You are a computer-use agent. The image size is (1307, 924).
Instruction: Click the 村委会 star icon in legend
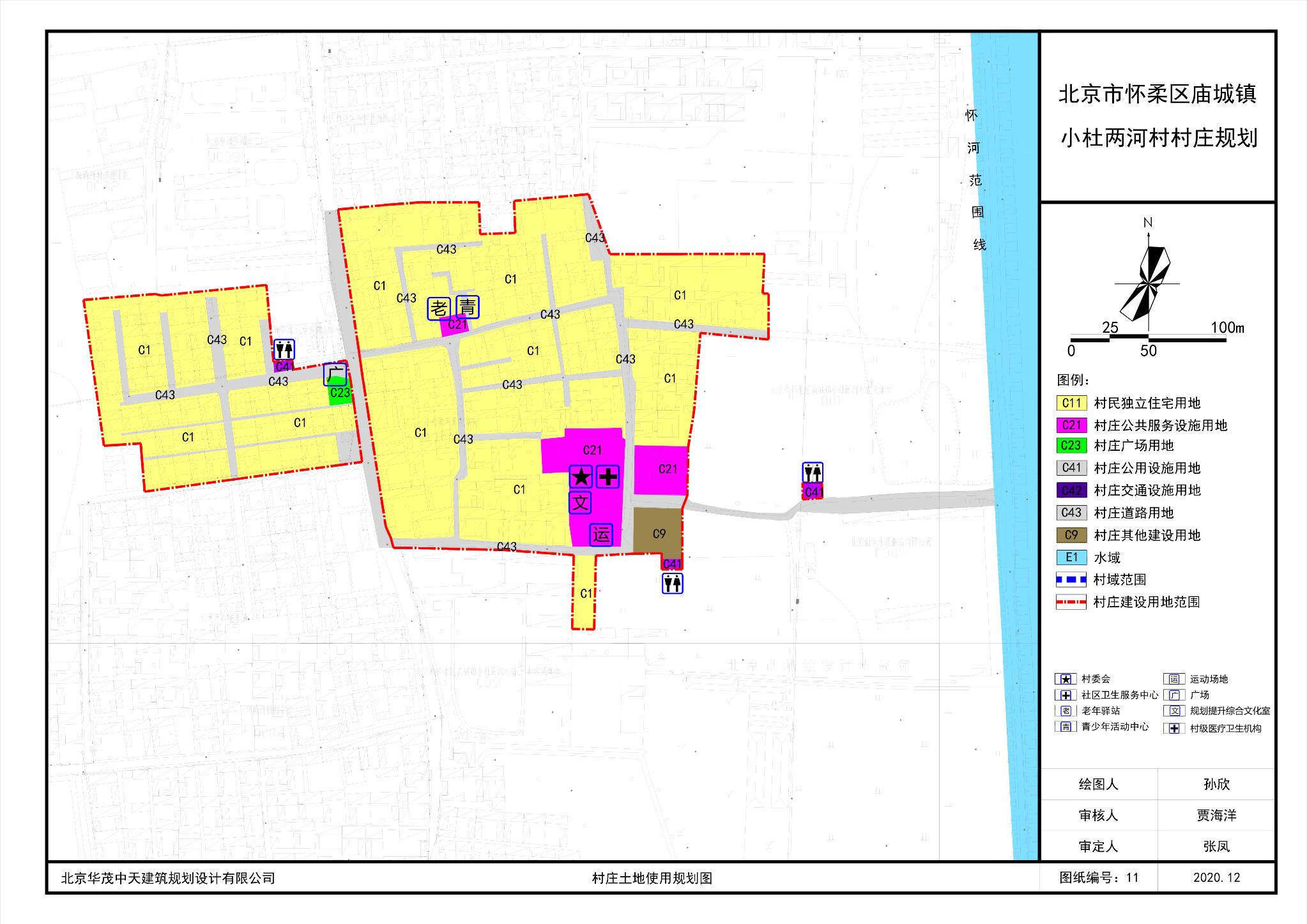pyautogui.click(x=1066, y=679)
